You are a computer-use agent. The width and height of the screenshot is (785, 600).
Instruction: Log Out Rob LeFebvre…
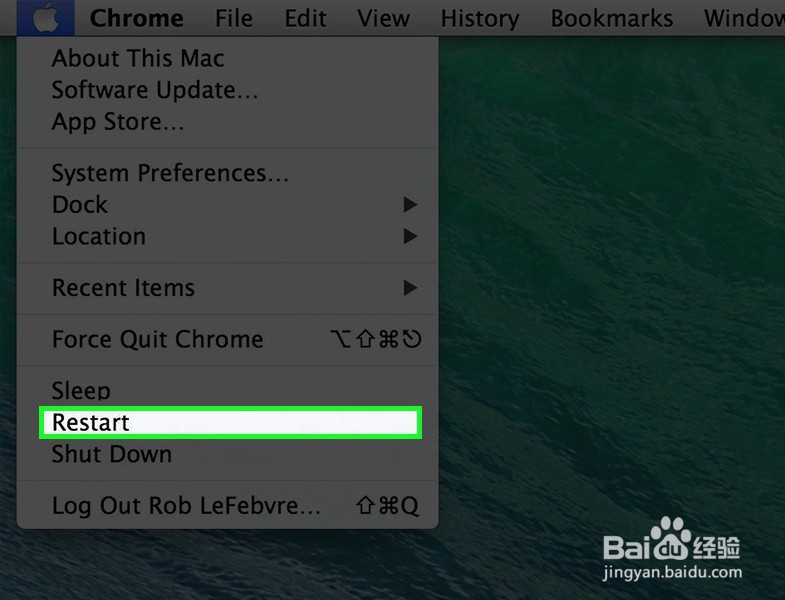coord(228,506)
